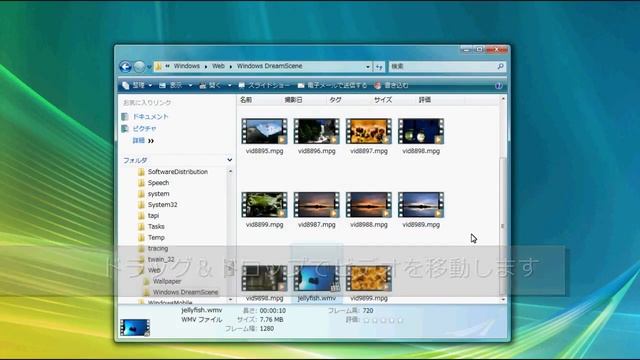The height and width of the screenshot is (360, 640).
Task: Select Windows in address breadcrumb
Action: coord(187,66)
